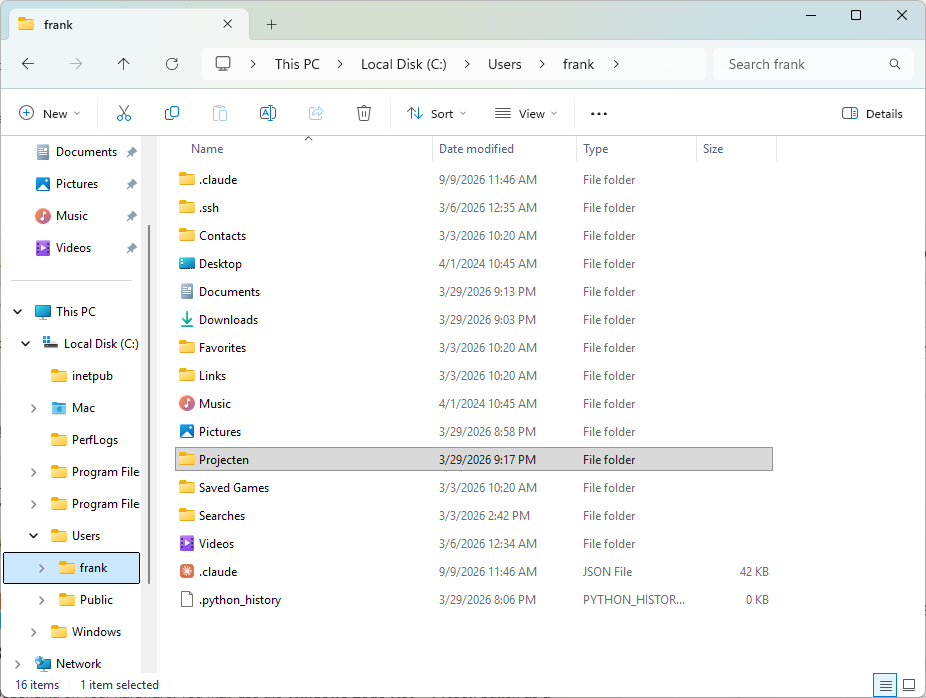Click This PC in breadcrumb
The image size is (926, 698).
tap(297, 64)
